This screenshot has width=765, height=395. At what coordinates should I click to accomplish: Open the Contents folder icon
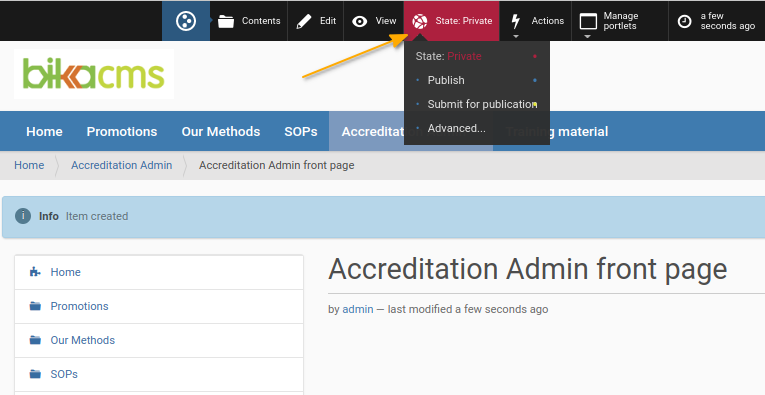225,21
